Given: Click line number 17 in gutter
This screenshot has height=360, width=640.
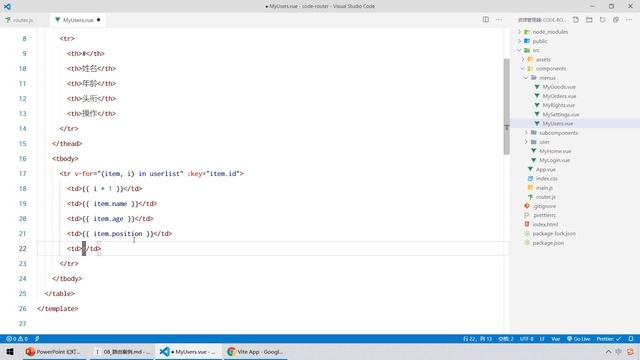Looking at the screenshot, I should [x=22, y=173].
